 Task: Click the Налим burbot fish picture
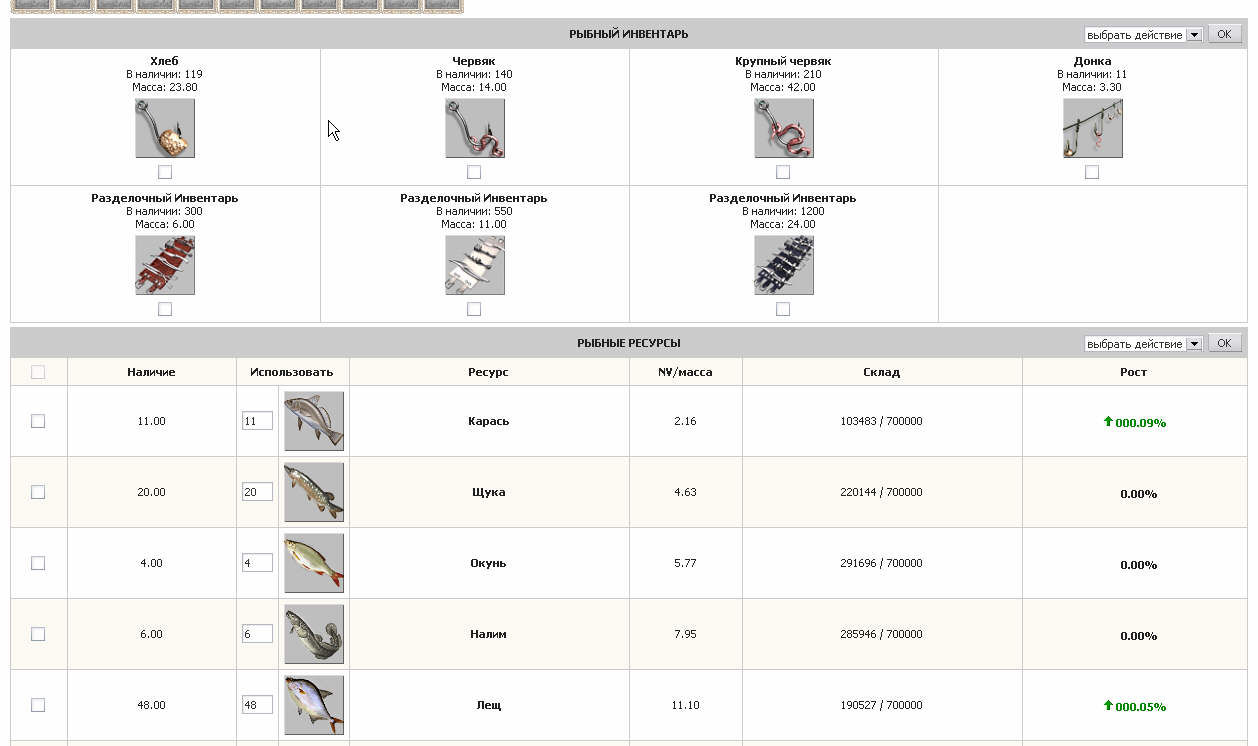point(314,634)
